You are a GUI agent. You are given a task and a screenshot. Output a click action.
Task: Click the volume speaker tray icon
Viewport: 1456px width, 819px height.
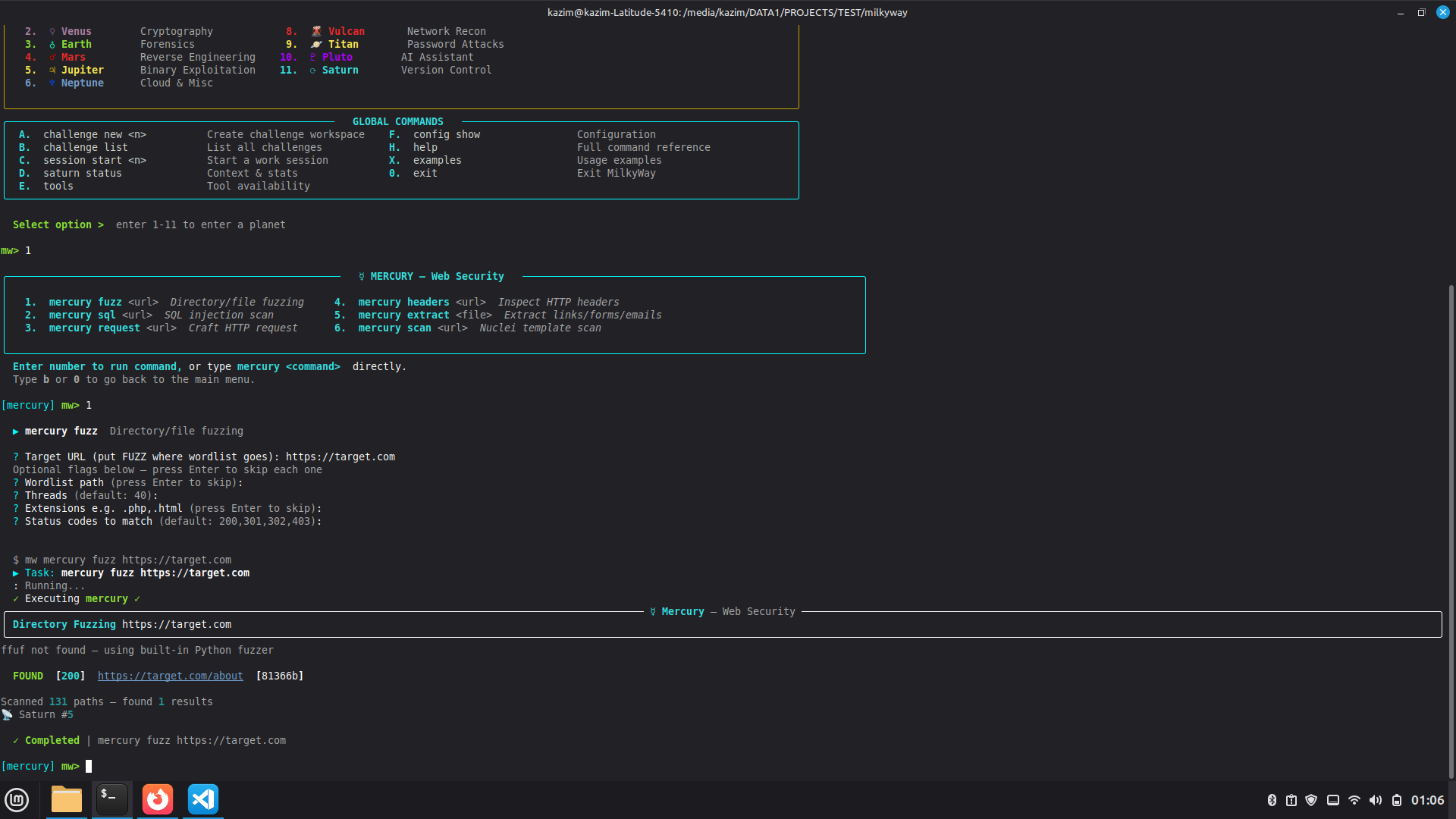click(x=1376, y=800)
